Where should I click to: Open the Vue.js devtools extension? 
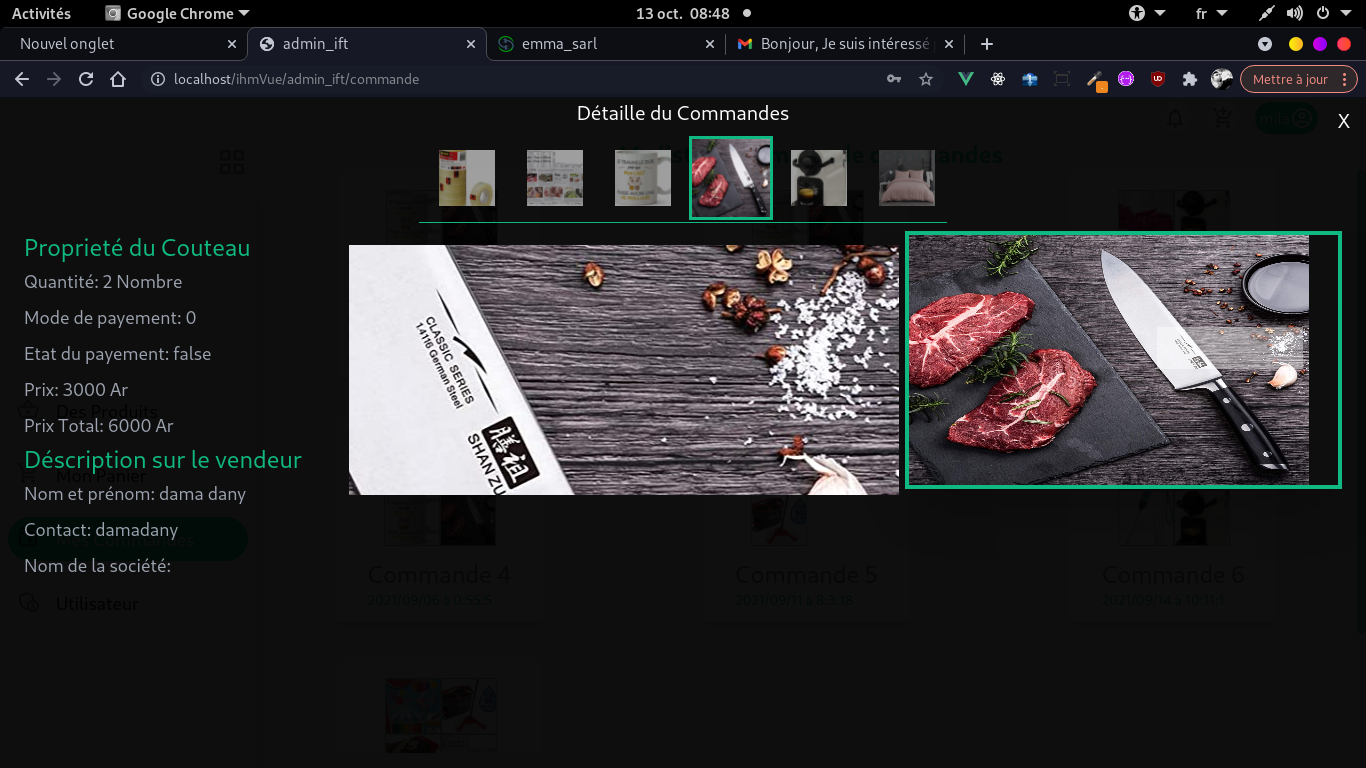(x=966, y=79)
